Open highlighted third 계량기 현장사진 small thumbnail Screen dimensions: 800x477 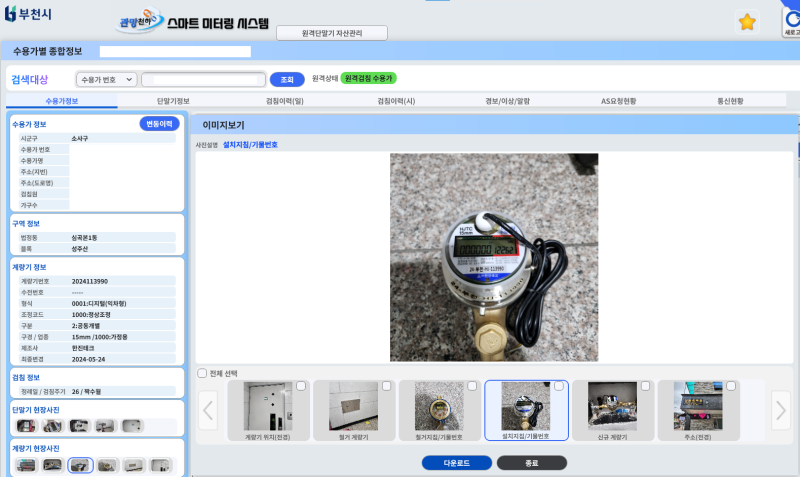point(80,465)
